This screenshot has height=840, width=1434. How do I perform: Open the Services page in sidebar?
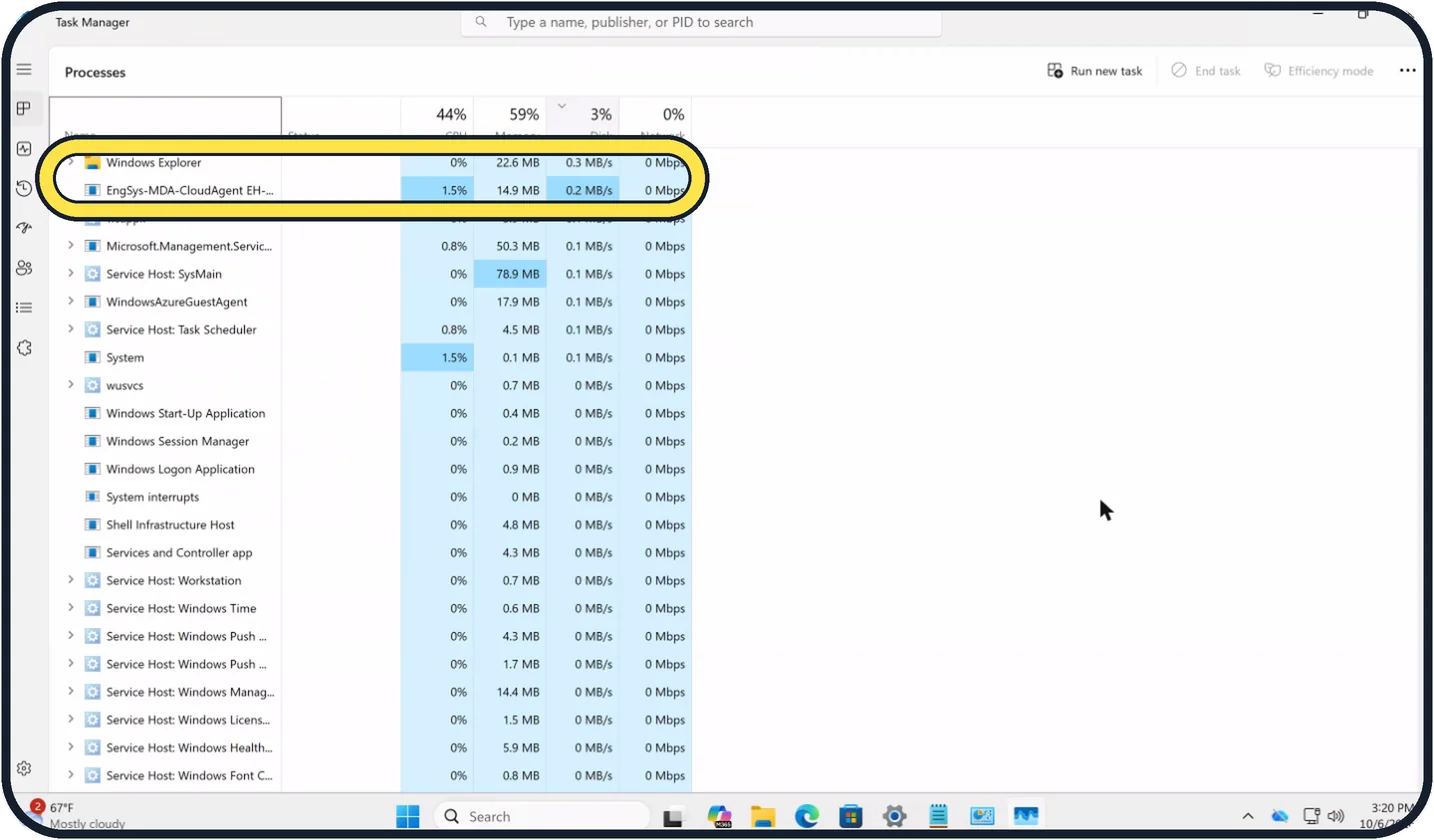(x=24, y=348)
